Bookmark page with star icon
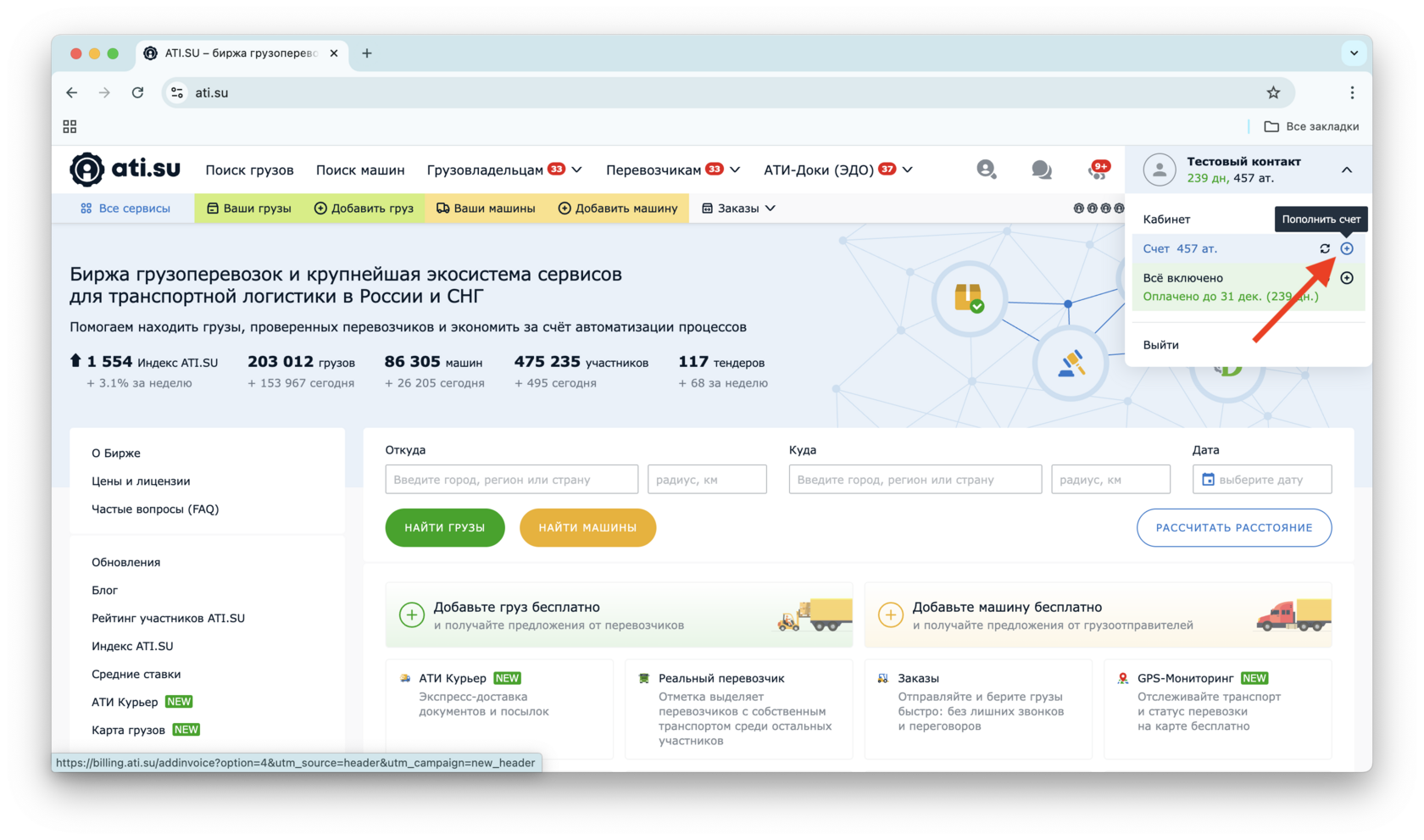1424x840 pixels. point(1273,92)
